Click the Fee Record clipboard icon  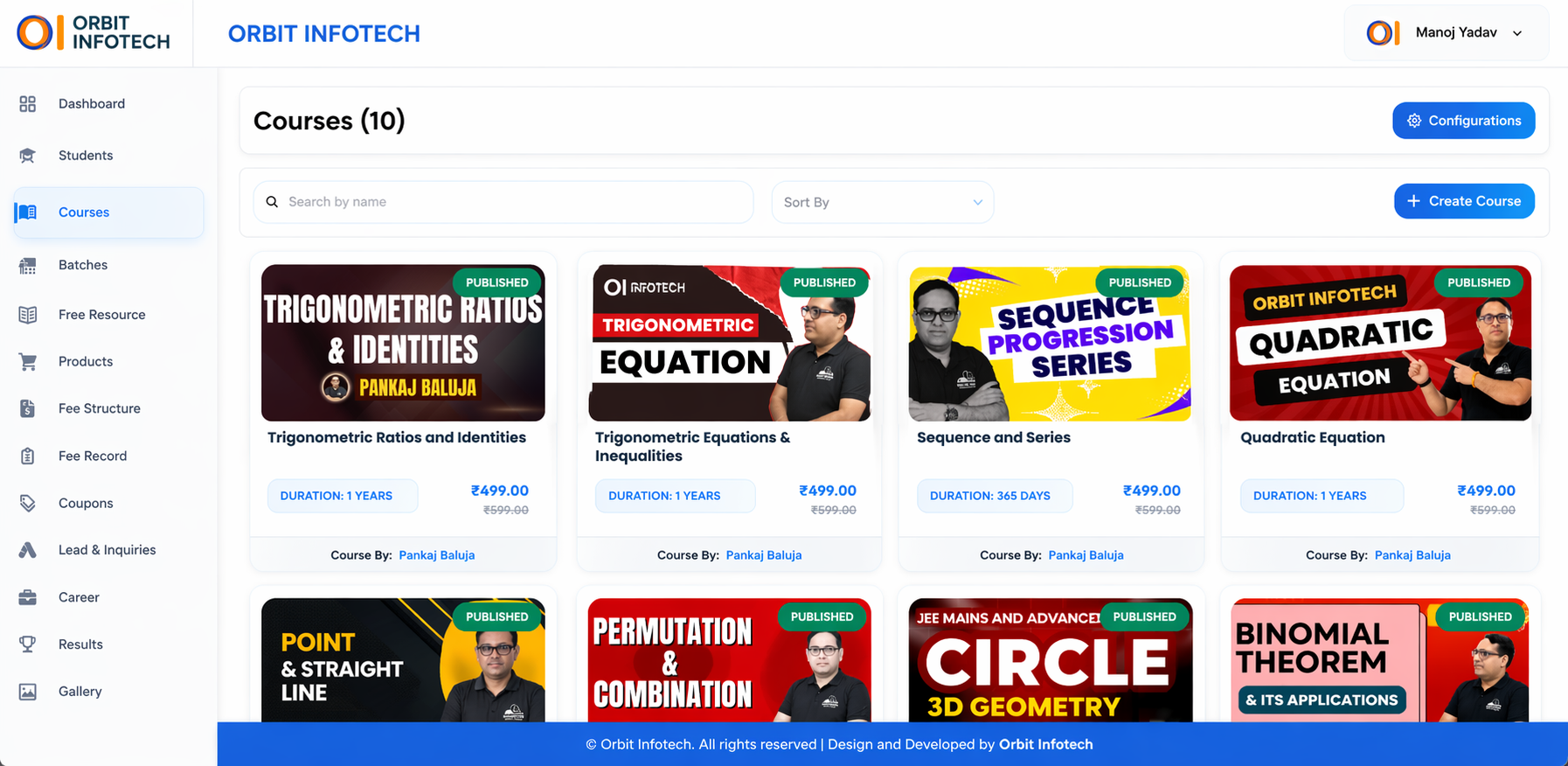coord(28,456)
